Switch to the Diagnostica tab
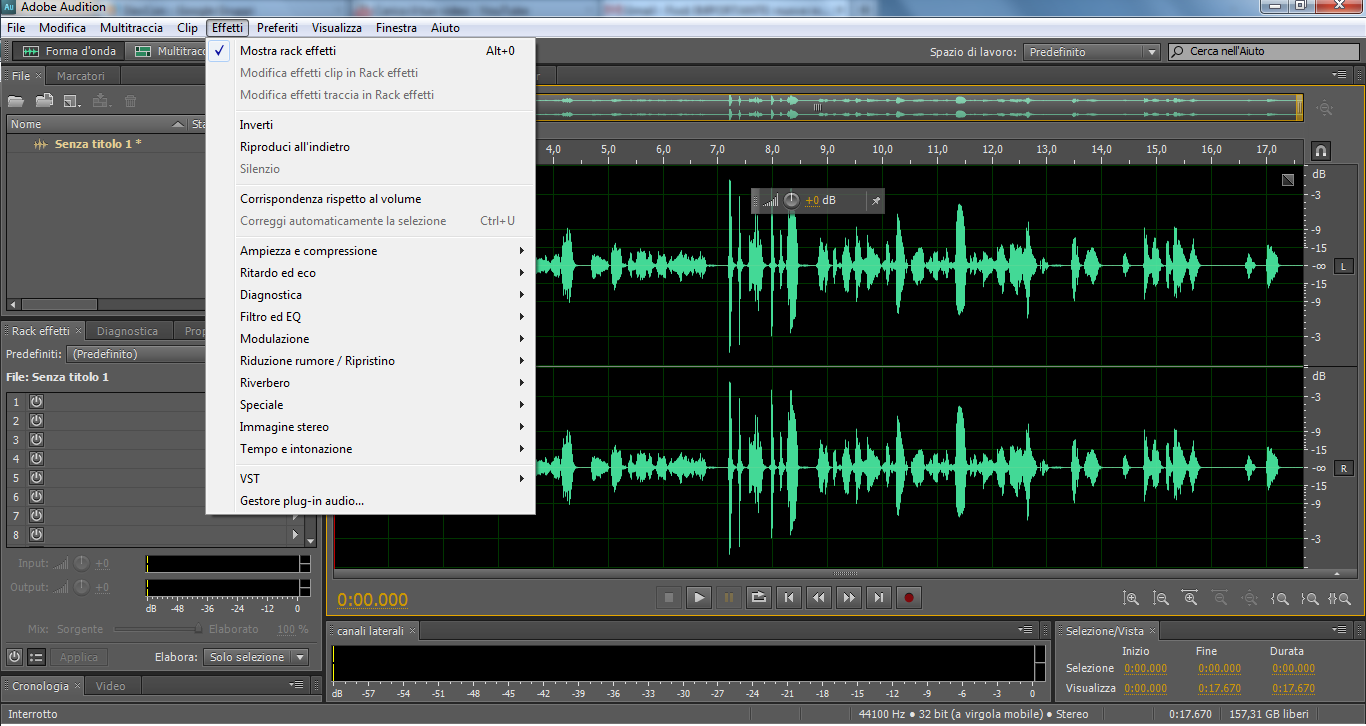The image size is (1366, 726). click(127, 331)
